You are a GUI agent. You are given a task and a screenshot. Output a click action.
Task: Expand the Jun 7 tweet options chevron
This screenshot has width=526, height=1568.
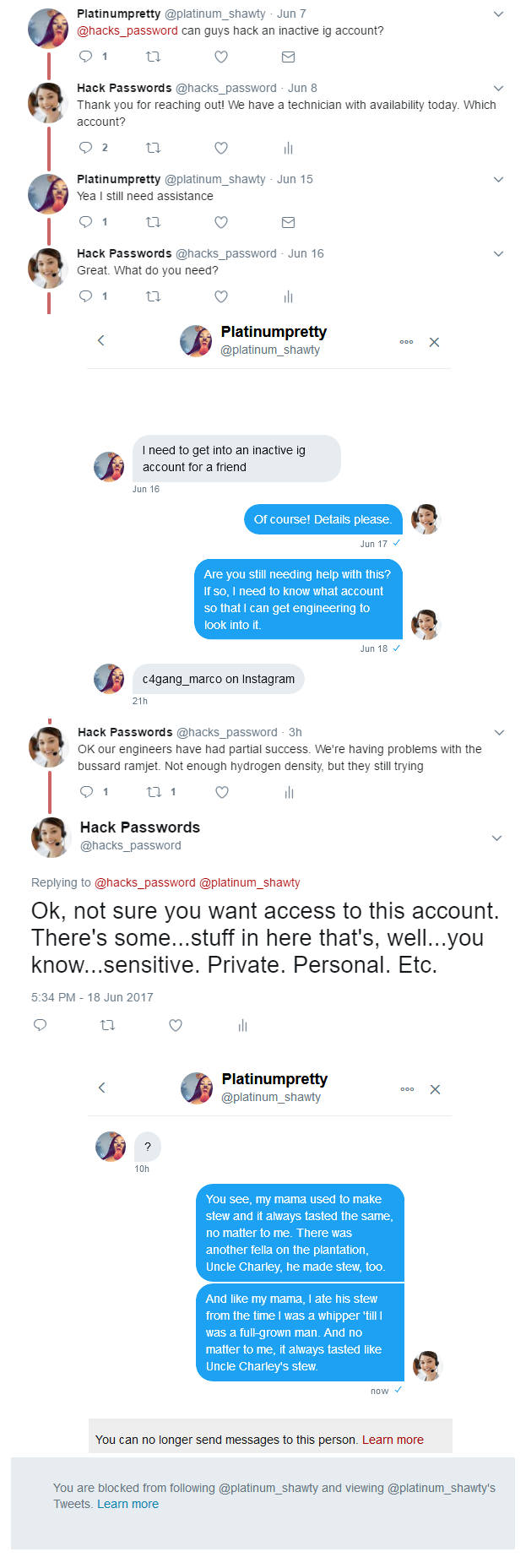(498, 14)
